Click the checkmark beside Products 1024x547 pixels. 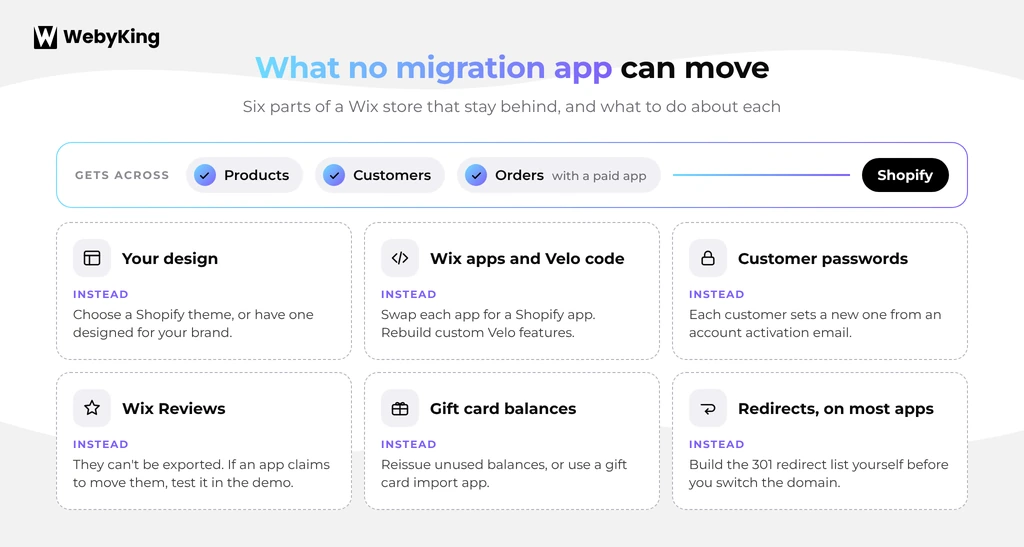204,175
